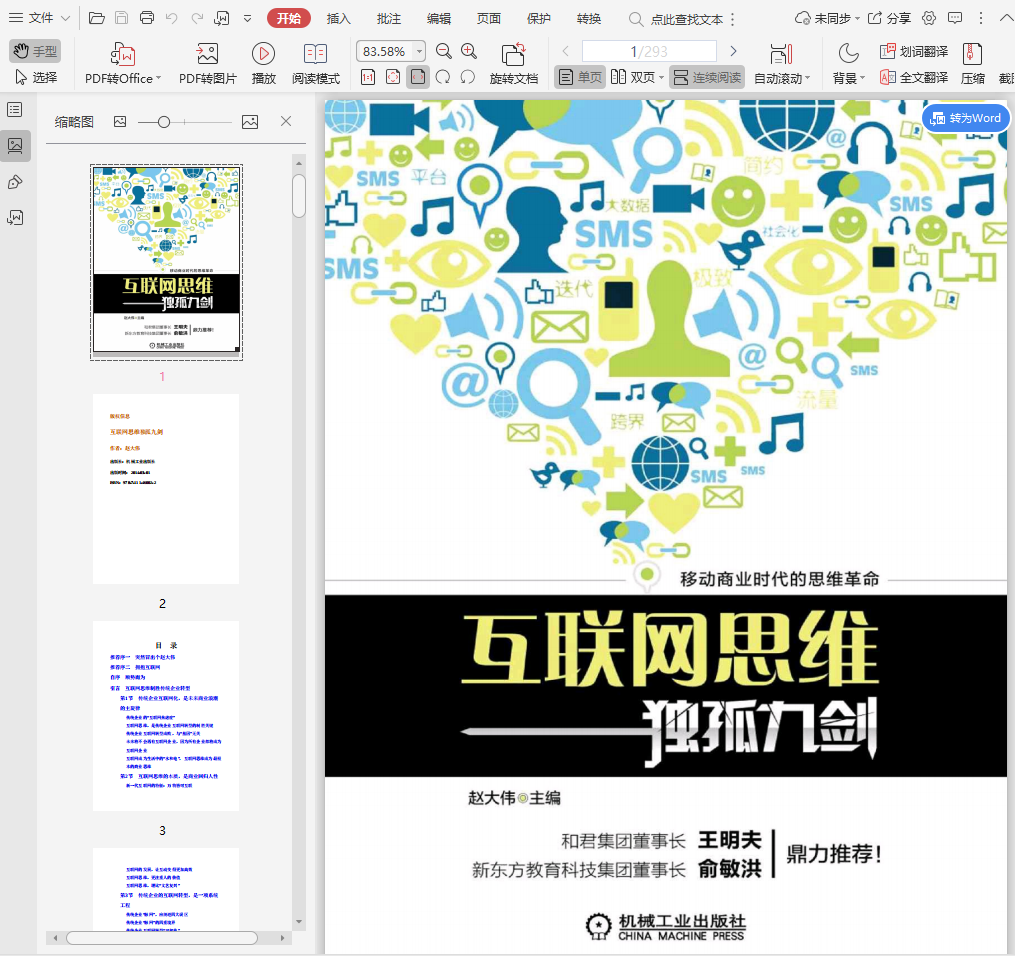Open the 文件 menu
1015x956 pixels.
coord(39,18)
